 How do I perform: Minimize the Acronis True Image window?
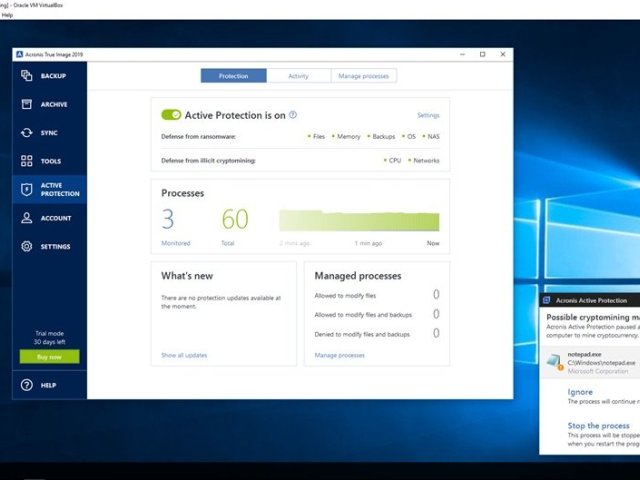tap(462, 54)
